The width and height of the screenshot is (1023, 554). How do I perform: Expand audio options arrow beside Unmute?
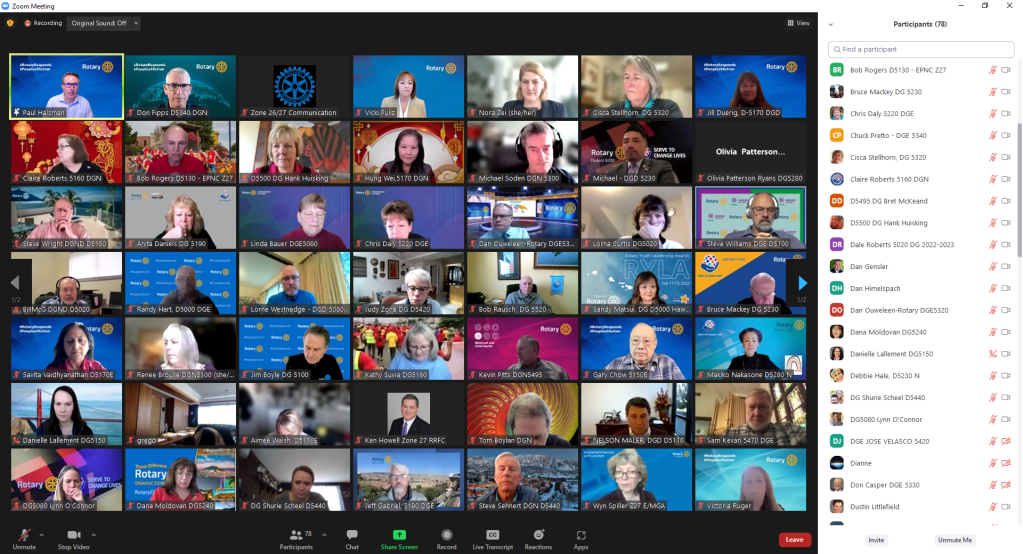pyautogui.click(x=42, y=535)
